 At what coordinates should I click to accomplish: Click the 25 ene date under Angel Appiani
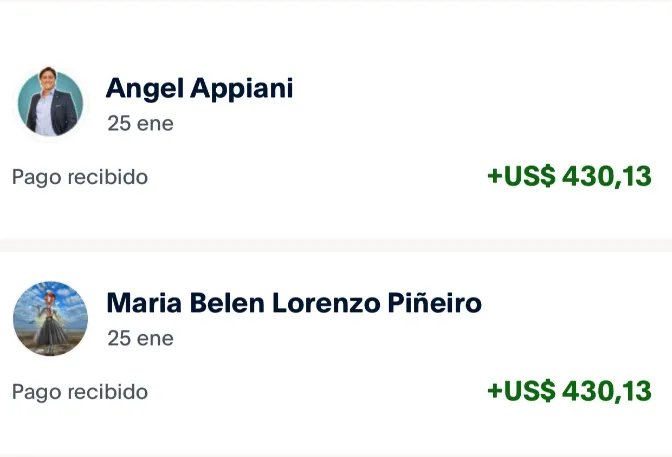point(141,123)
